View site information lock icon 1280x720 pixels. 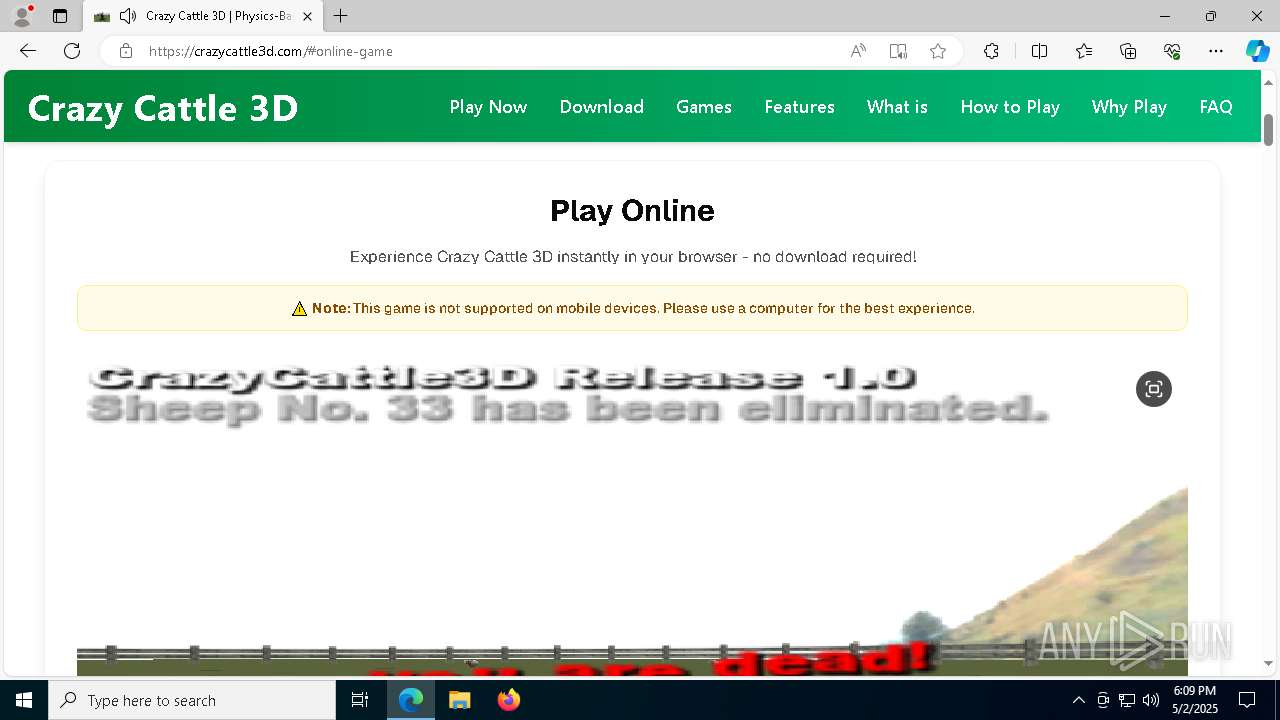pos(126,51)
